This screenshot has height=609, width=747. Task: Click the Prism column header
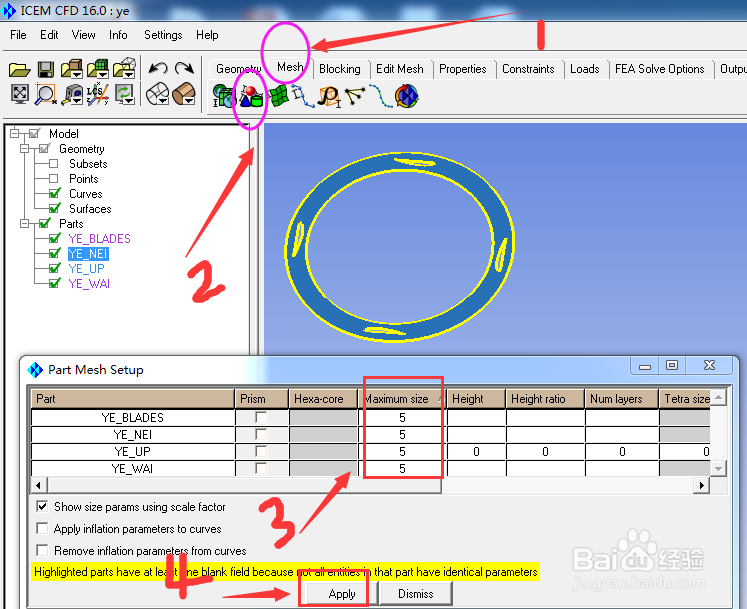pos(262,399)
